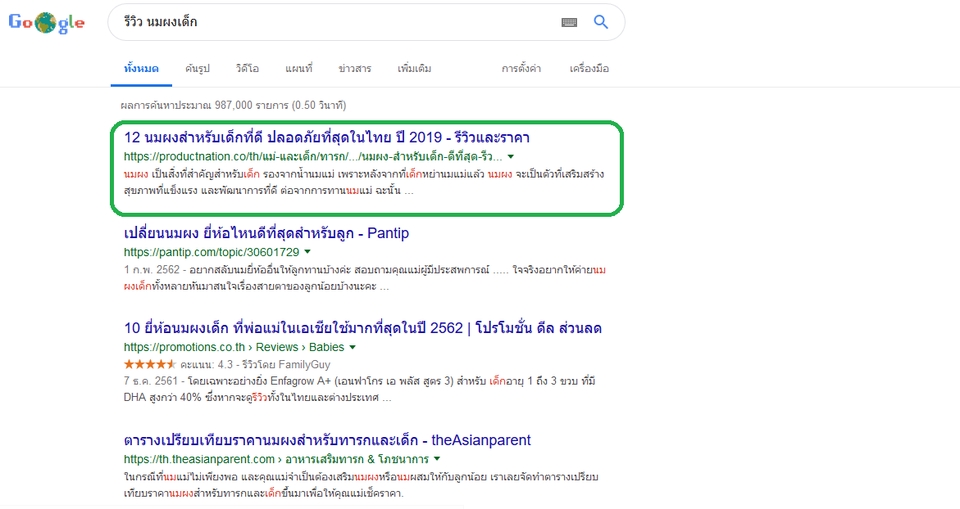This screenshot has width=960, height=509.
Task: Click the blue search magnifier icon
Action: [x=601, y=22]
